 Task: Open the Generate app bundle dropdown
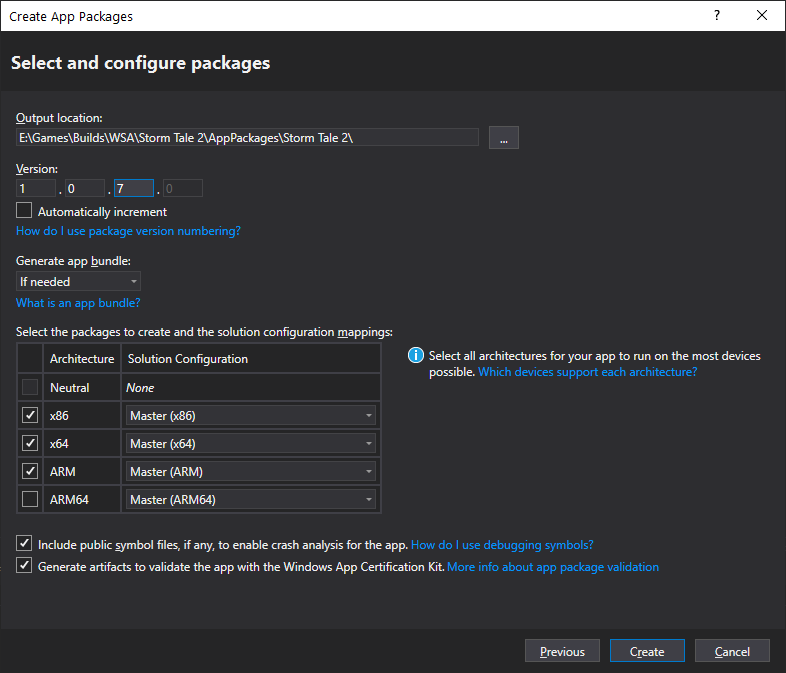[x=78, y=282]
